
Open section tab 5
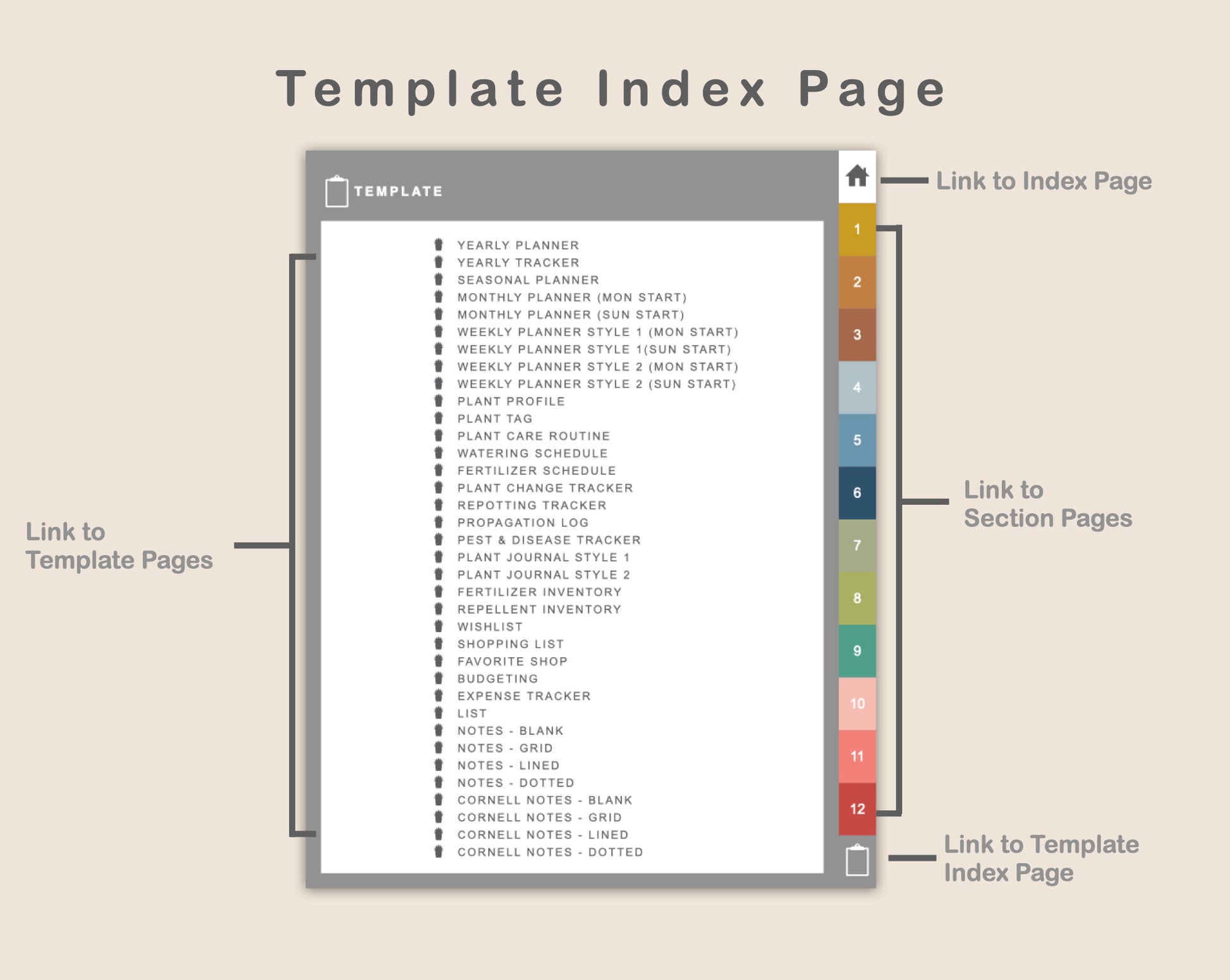[857, 440]
